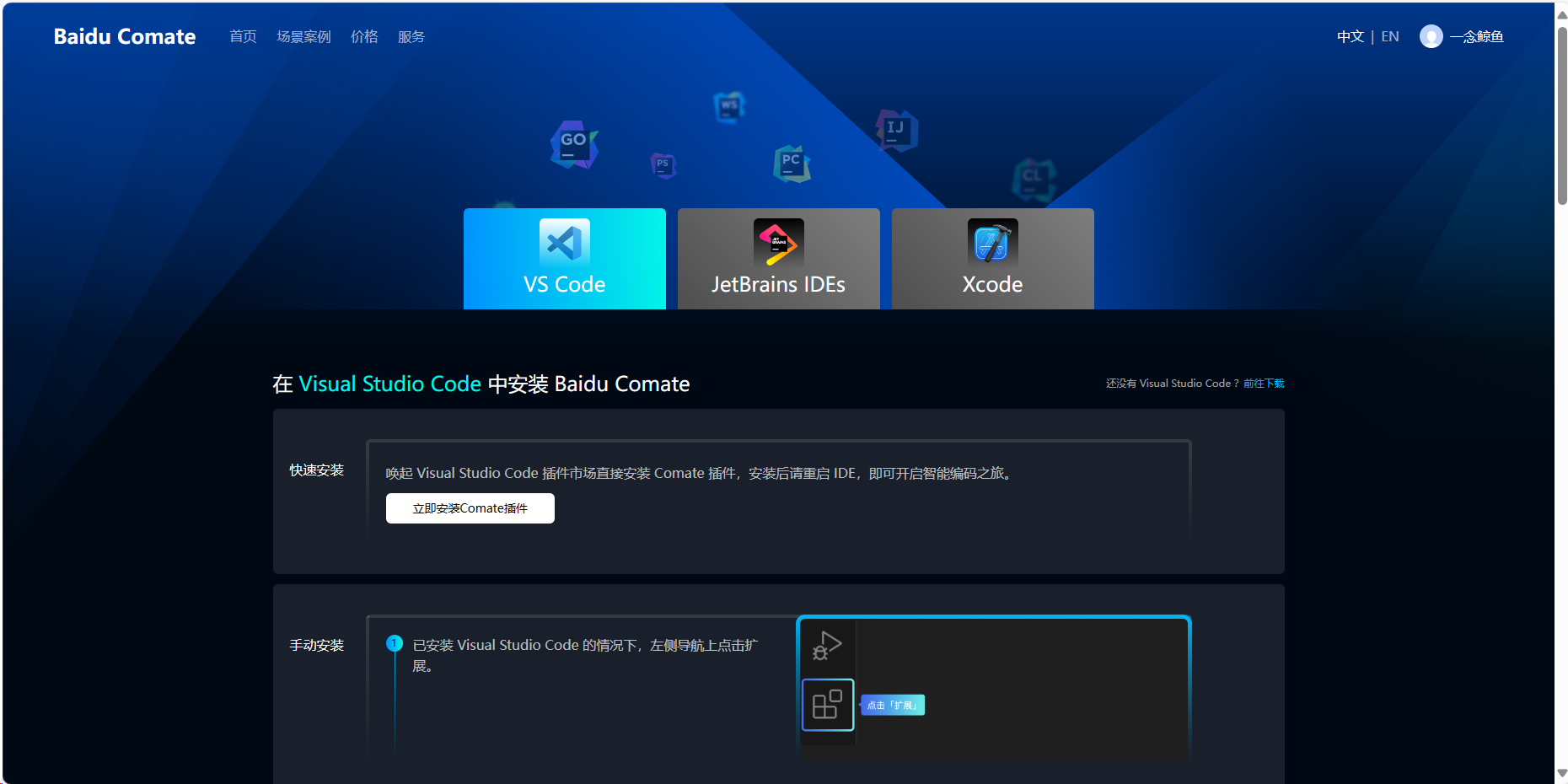Image resolution: width=1568 pixels, height=784 pixels.
Task: Click the Visual Studio Code heading text
Action: (390, 384)
